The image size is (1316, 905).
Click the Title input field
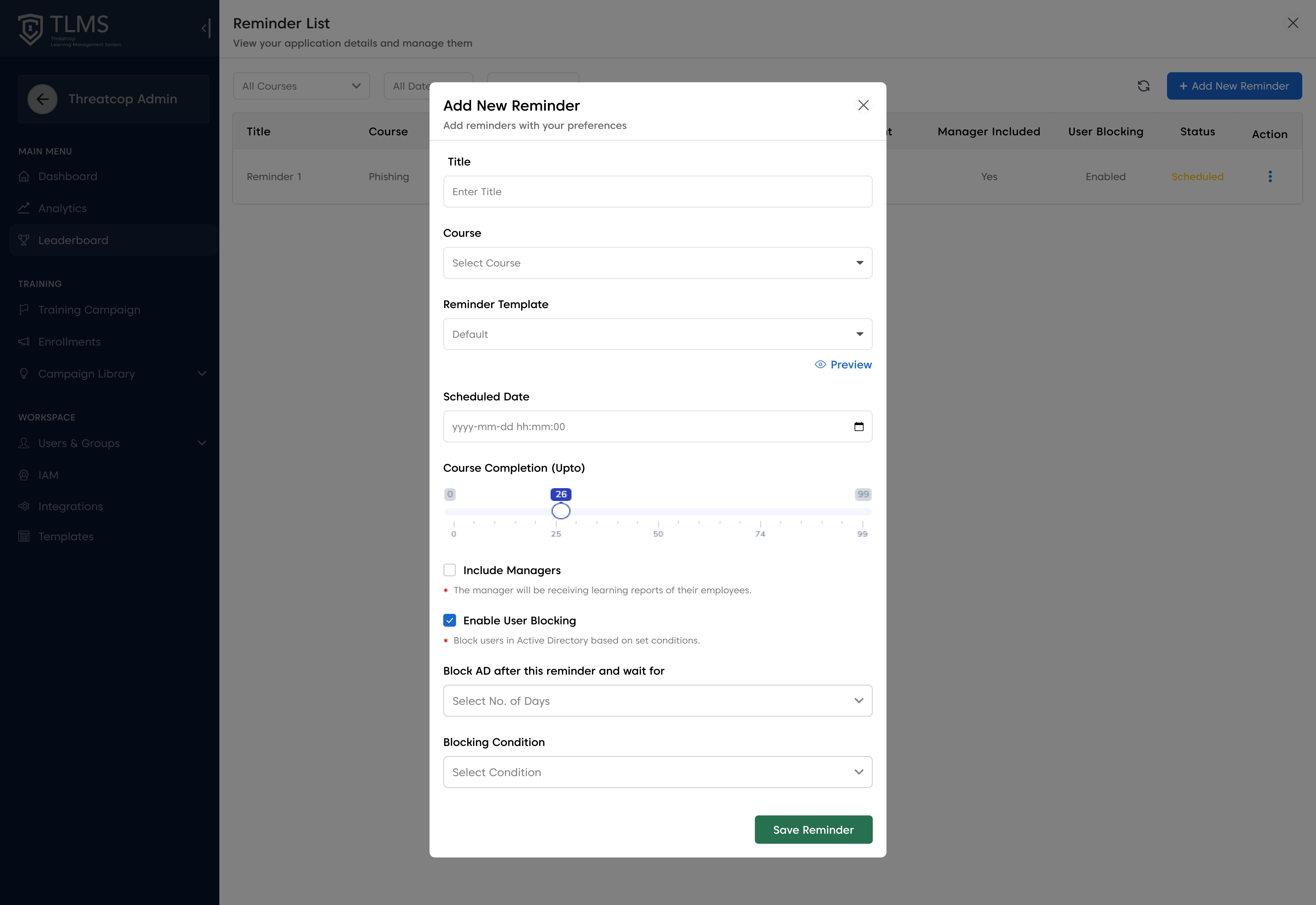(x=658, y=192)
